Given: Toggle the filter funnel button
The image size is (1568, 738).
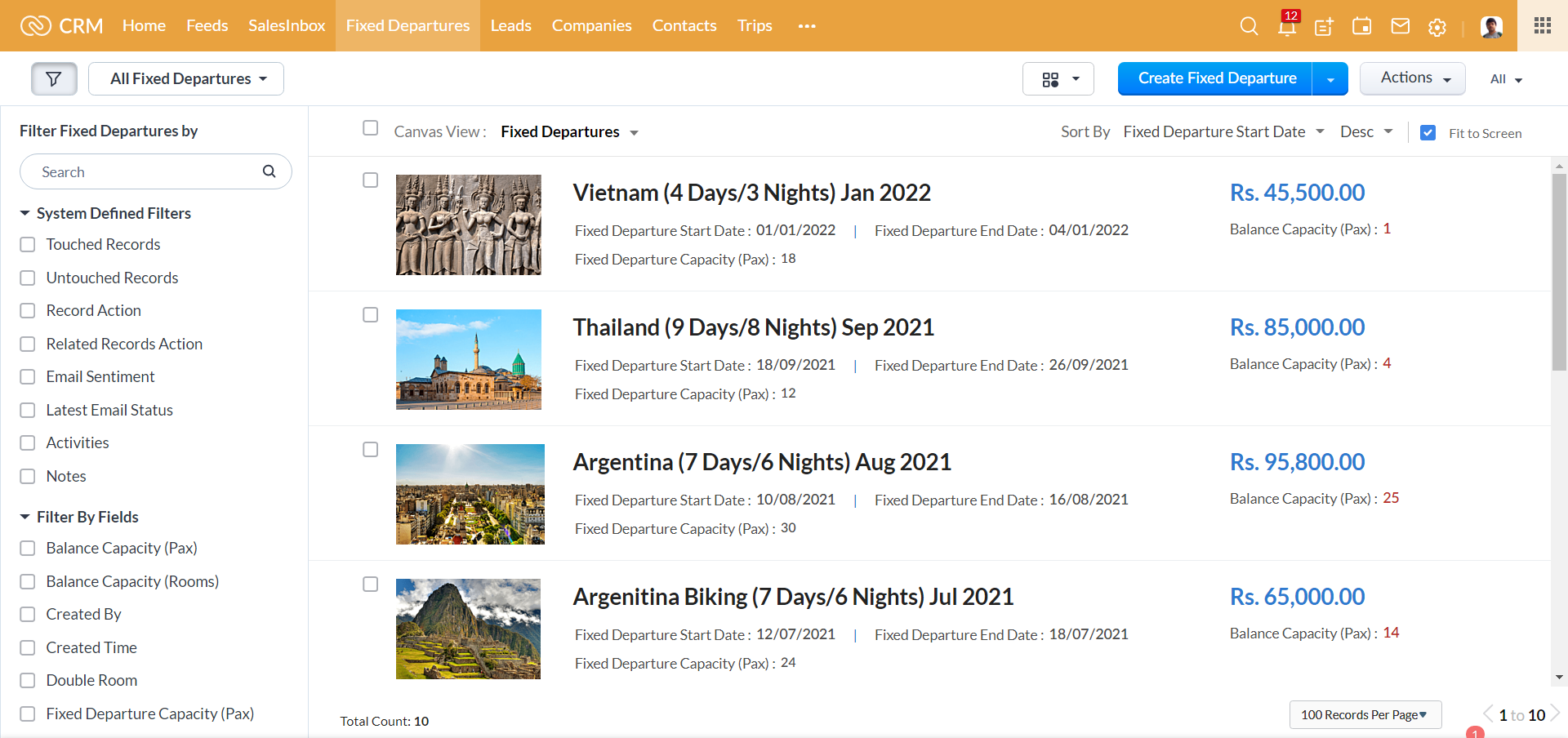Looking at the screenshot, I should coord(54,79).
